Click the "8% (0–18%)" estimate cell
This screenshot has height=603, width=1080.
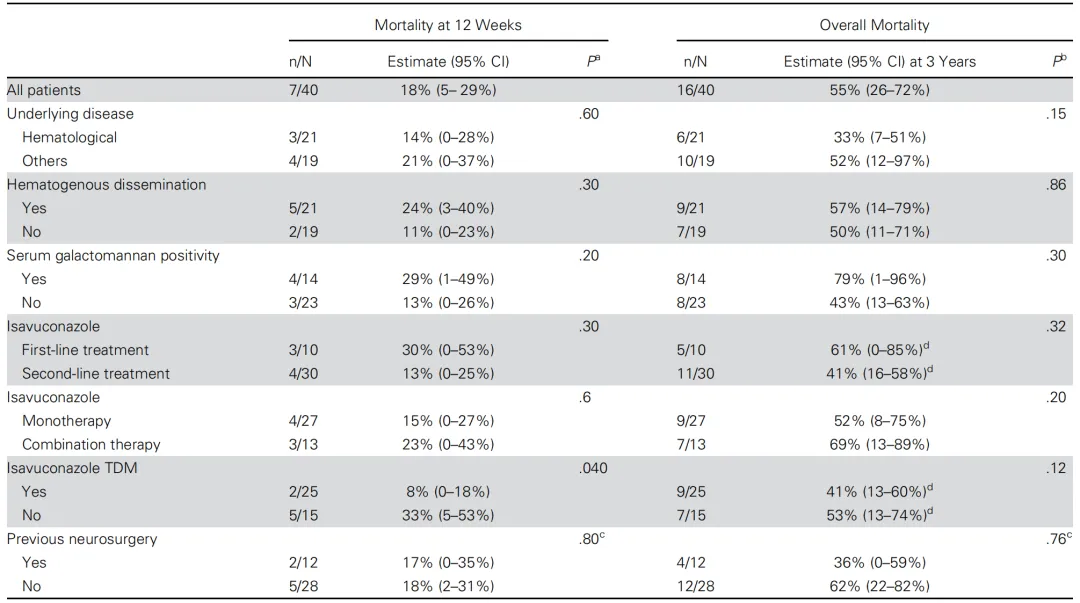(448, 492)
